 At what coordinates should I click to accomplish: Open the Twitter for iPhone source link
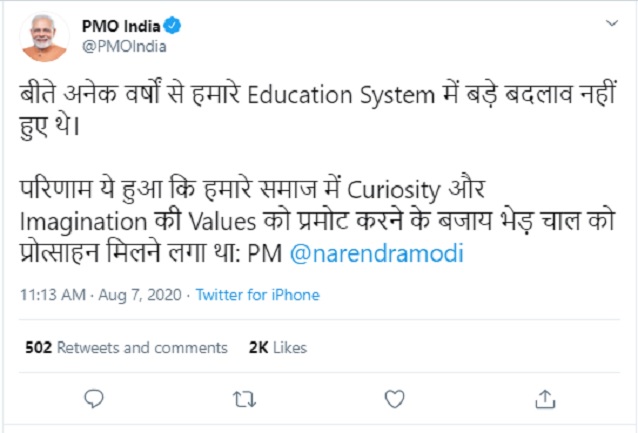[x=257, y=295]
